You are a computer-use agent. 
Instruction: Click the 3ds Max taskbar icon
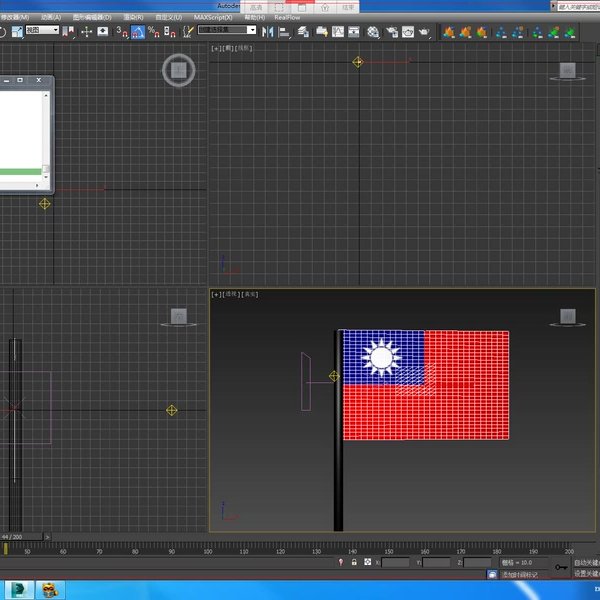20,590
